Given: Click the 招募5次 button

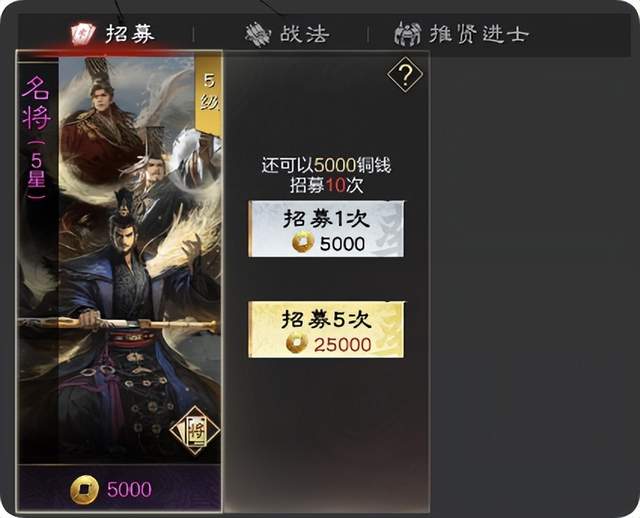Looking at the screenshot, I should 326,329.
